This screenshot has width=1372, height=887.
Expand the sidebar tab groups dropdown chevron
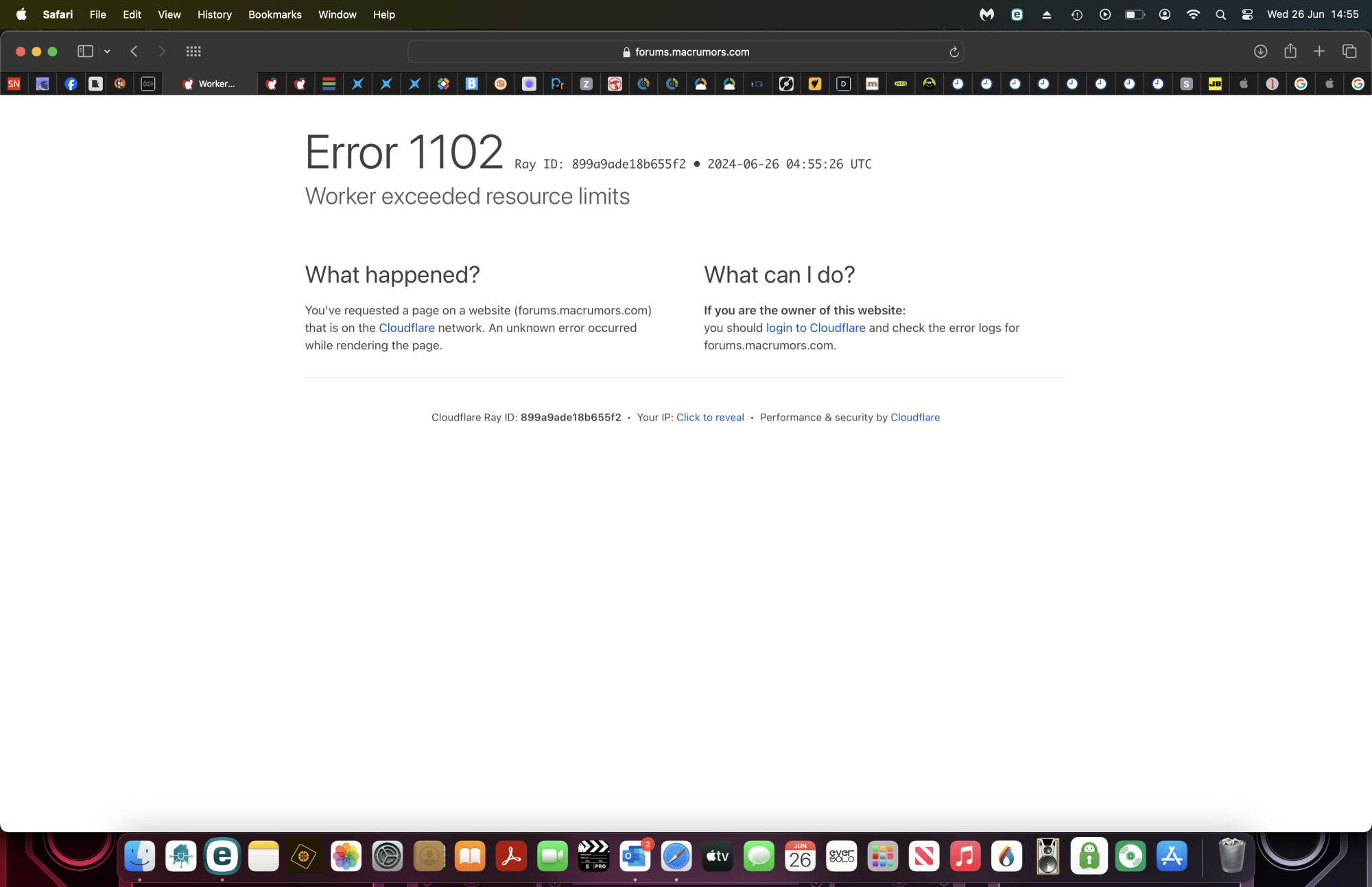(x=107, y=51)
